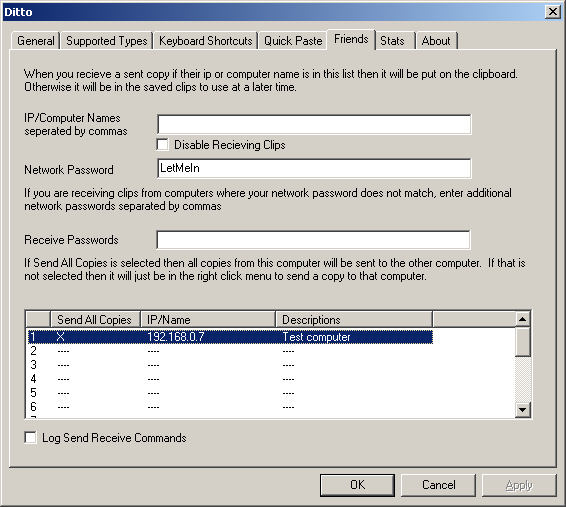Select empty row 3 in friends list

230,365
